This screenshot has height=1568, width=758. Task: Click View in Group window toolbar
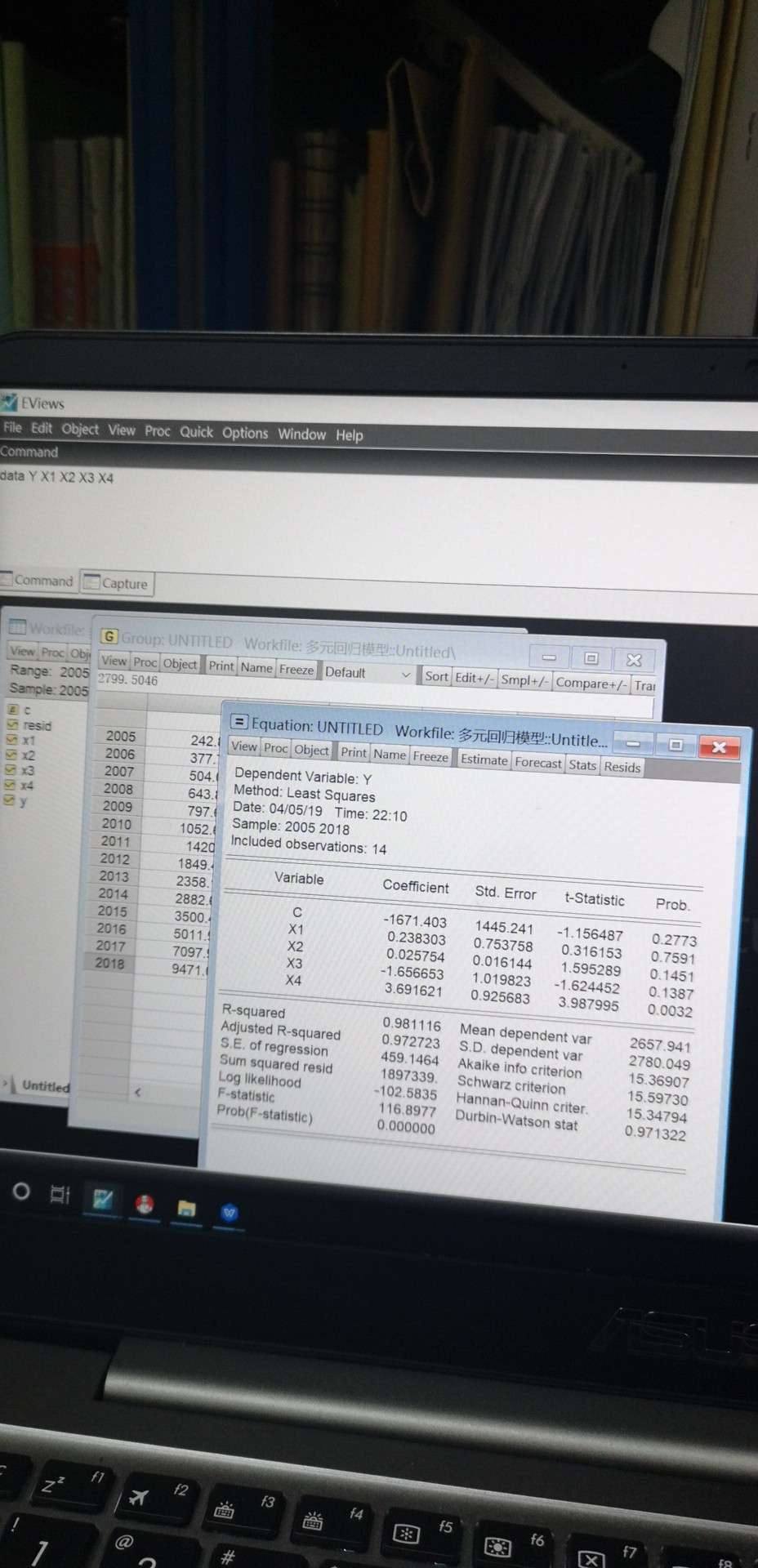click(114, 661)
